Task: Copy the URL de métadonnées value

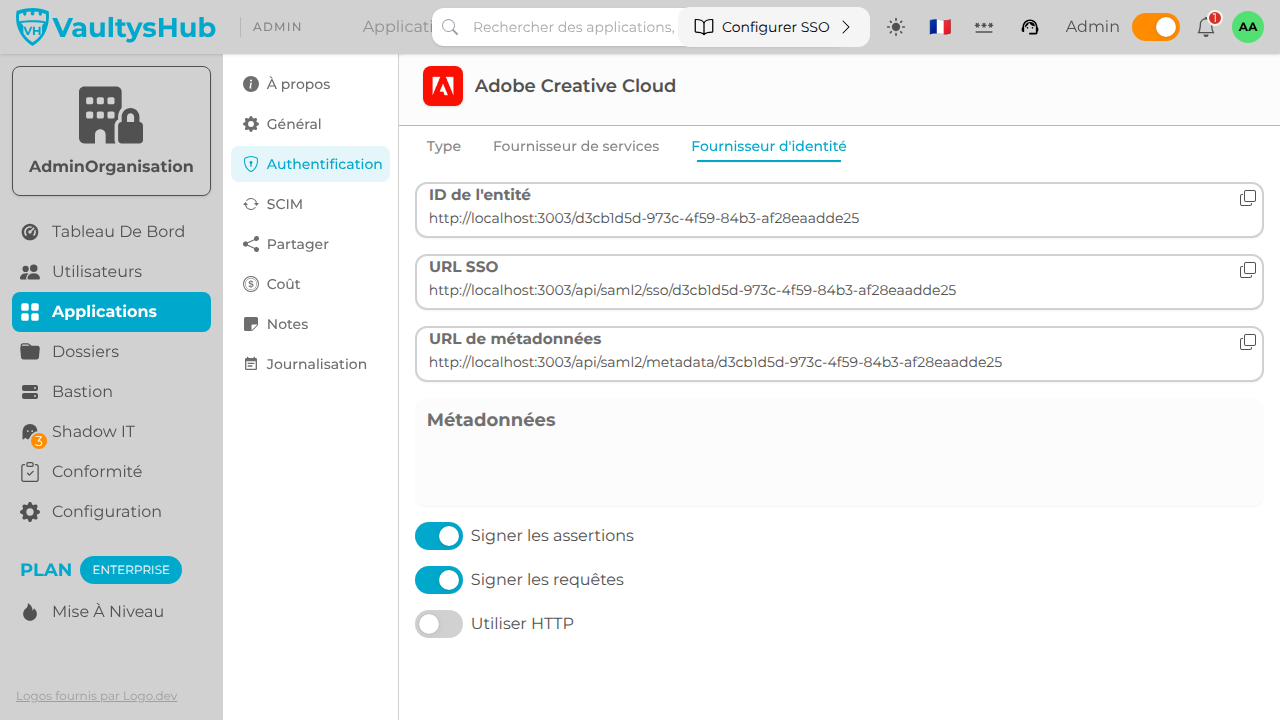Action: coord(1248,342)
